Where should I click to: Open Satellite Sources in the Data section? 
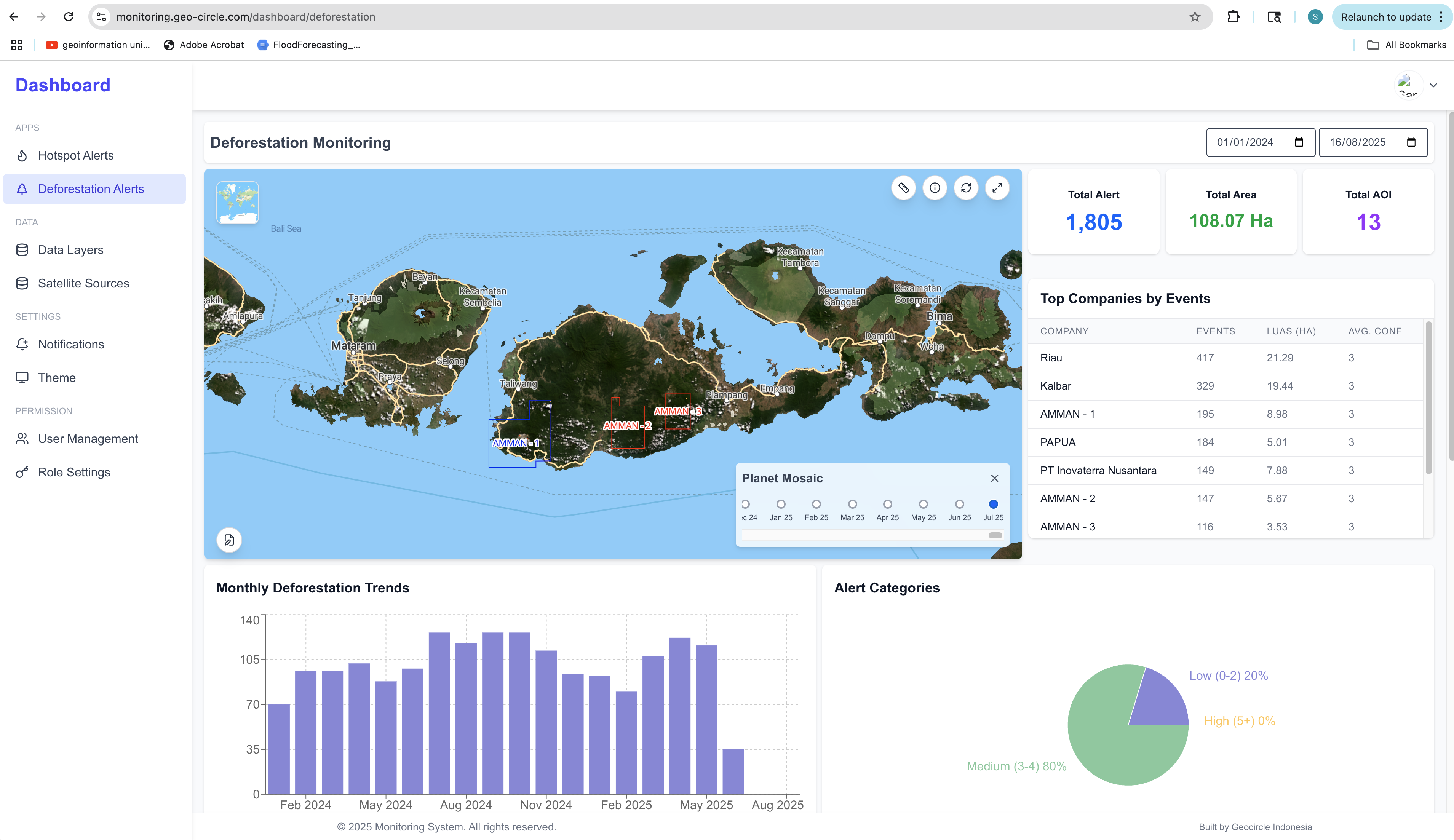(x=83, y=283)
